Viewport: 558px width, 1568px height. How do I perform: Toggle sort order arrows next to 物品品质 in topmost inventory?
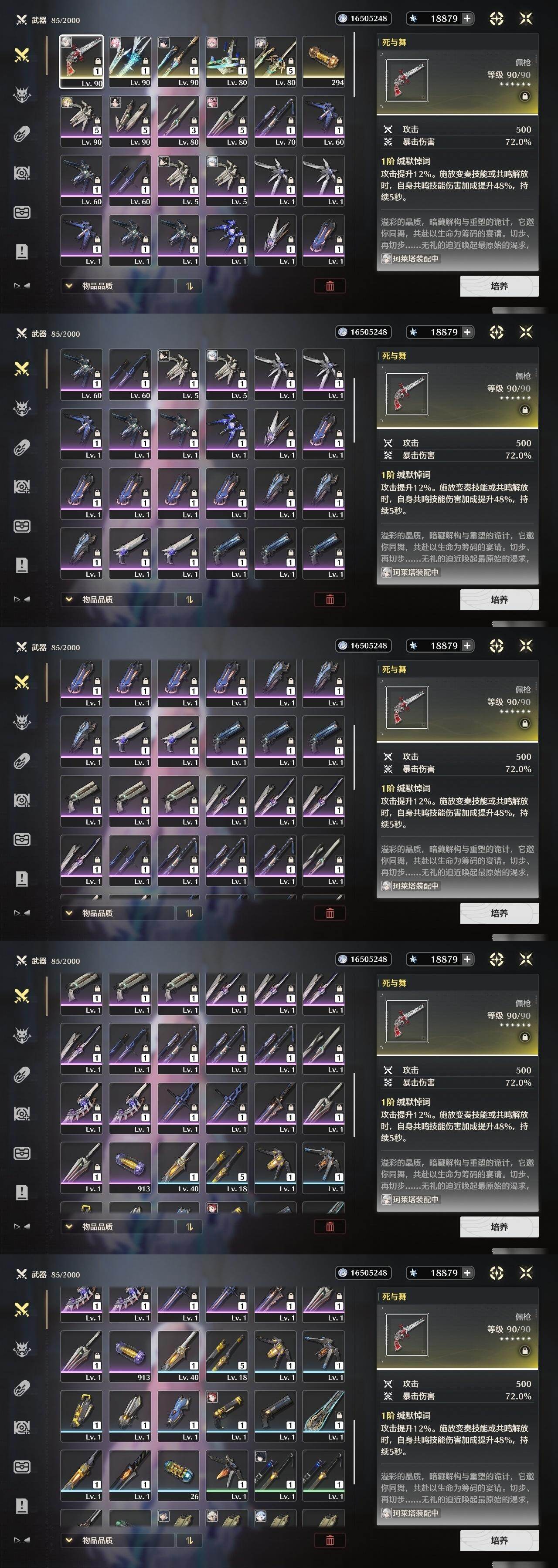click(x=190, y=286)
